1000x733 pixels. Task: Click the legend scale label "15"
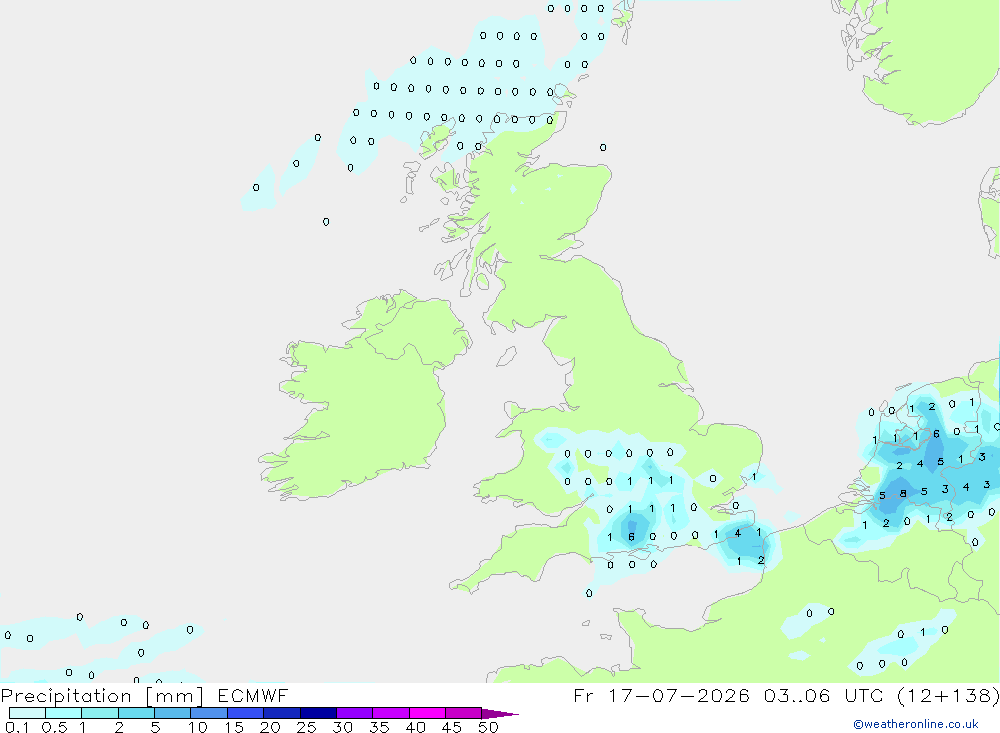[x=234, y=727]
